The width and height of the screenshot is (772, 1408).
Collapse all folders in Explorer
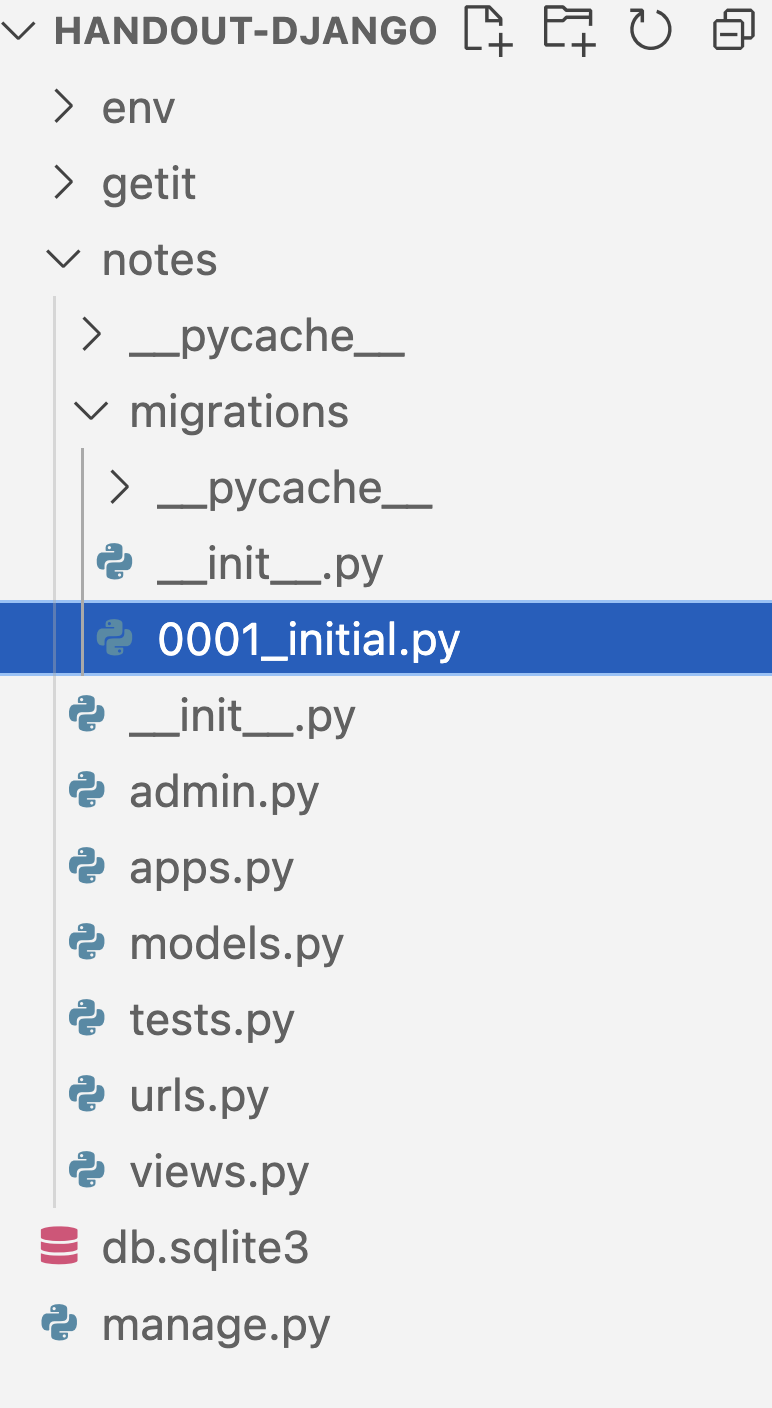[x=733, y=30]
